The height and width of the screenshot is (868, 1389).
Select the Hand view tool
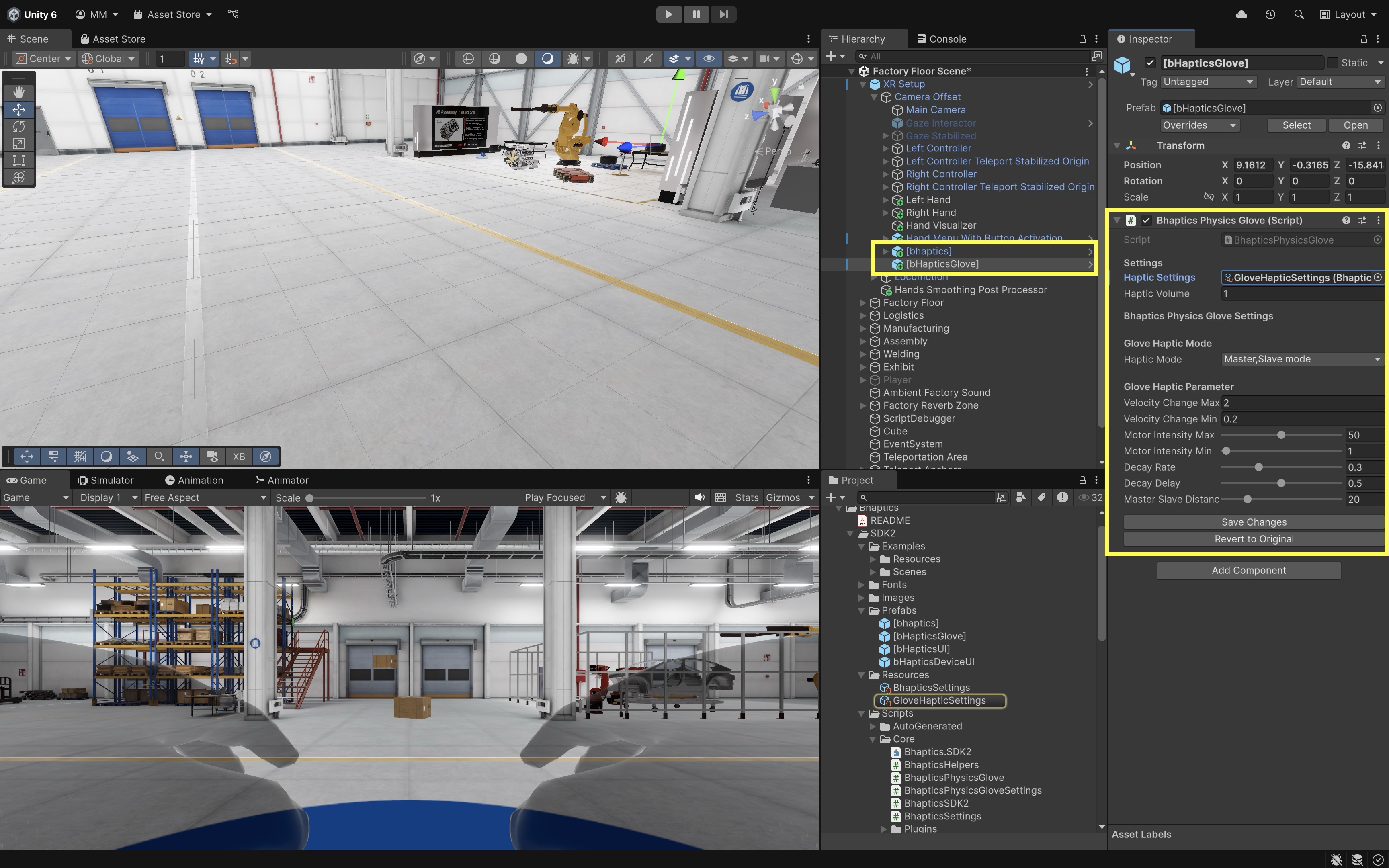click(18, 92)
